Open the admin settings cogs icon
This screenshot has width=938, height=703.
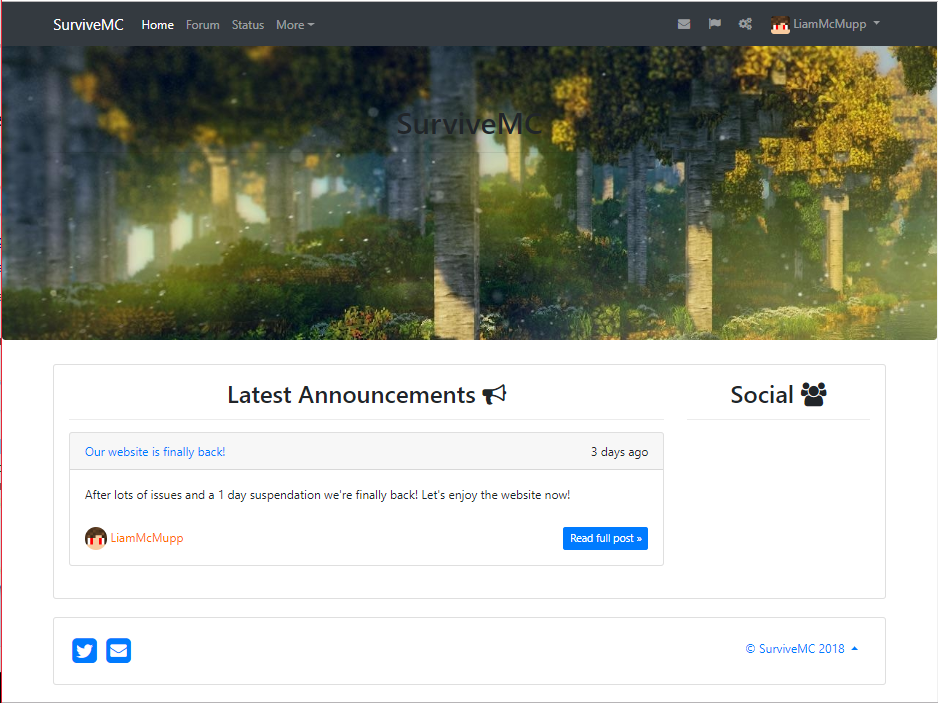[x=745, y=24]
